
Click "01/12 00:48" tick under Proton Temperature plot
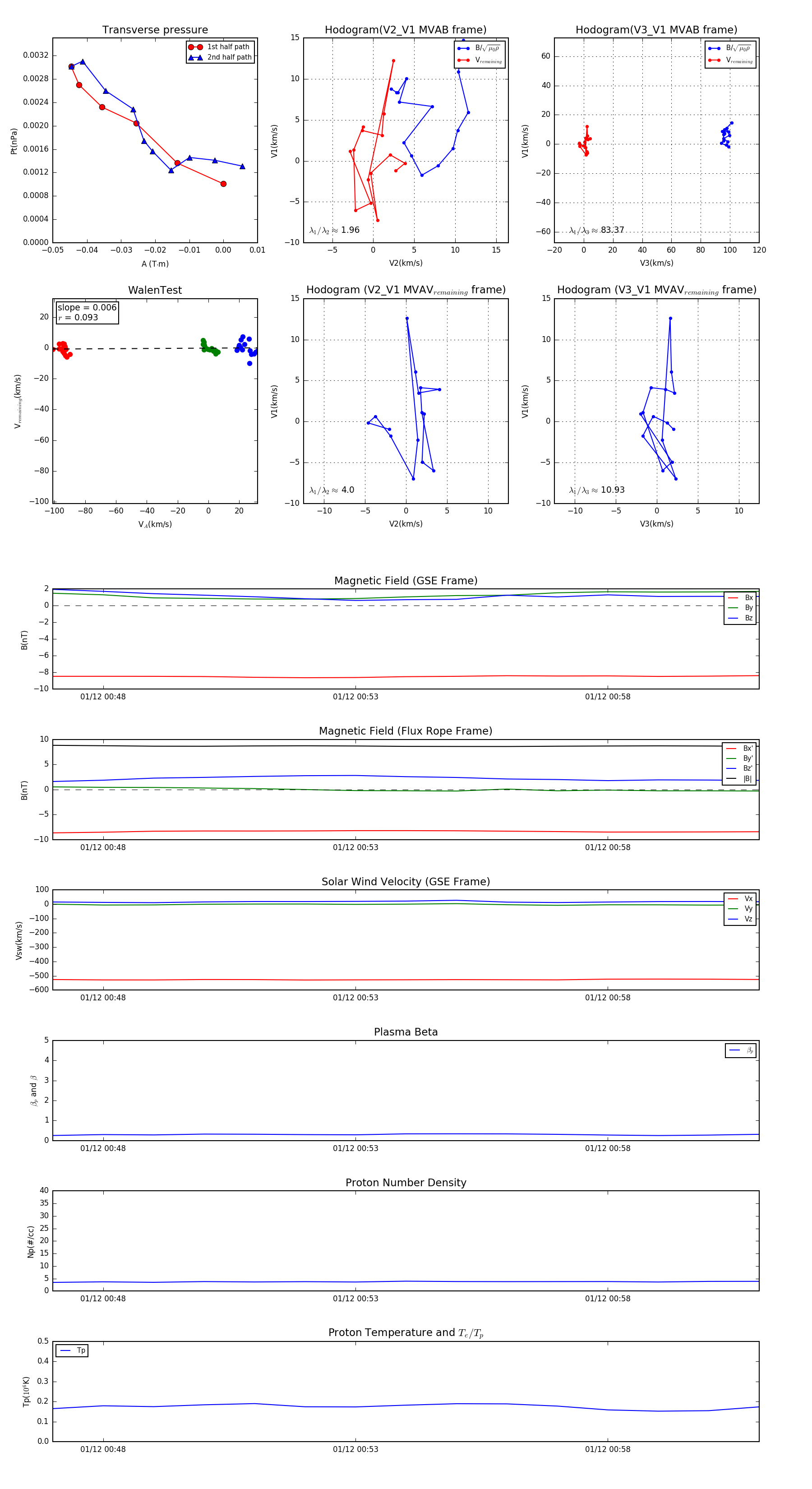click(103, 1449)
